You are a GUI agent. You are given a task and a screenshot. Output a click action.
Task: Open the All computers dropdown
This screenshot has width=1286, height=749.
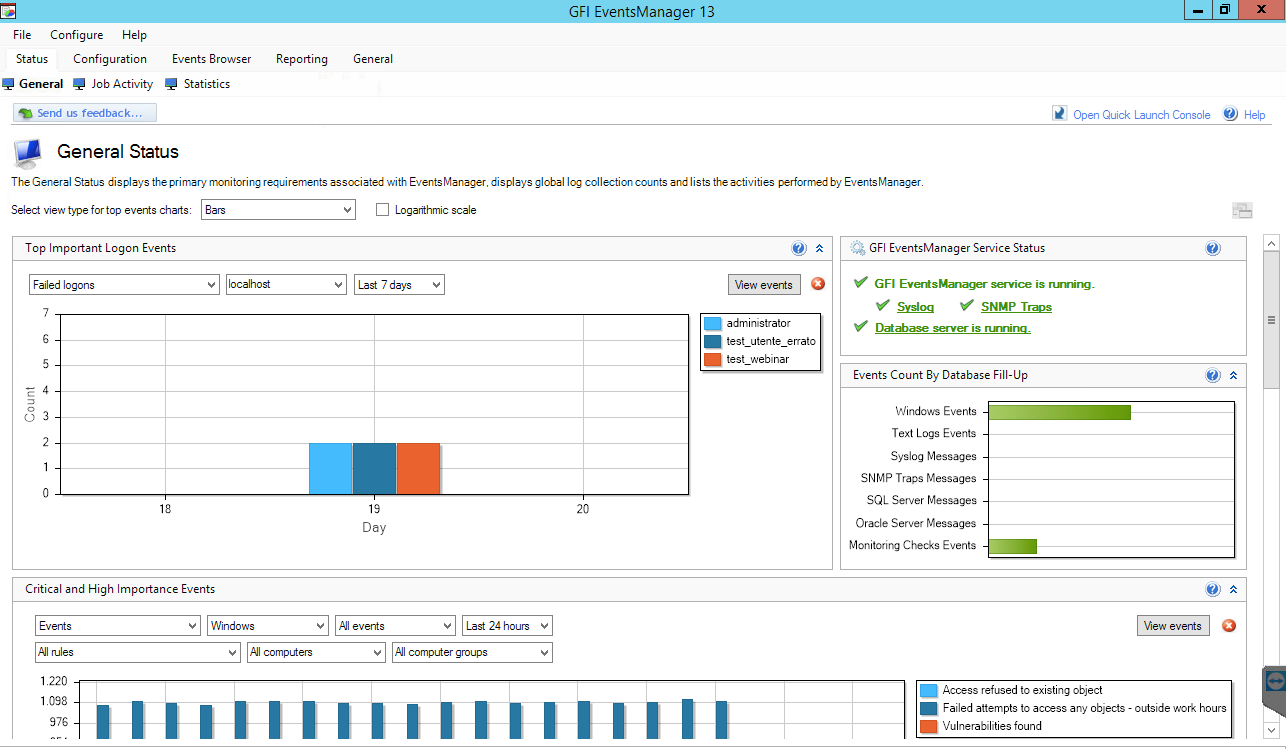coord(316,652)
